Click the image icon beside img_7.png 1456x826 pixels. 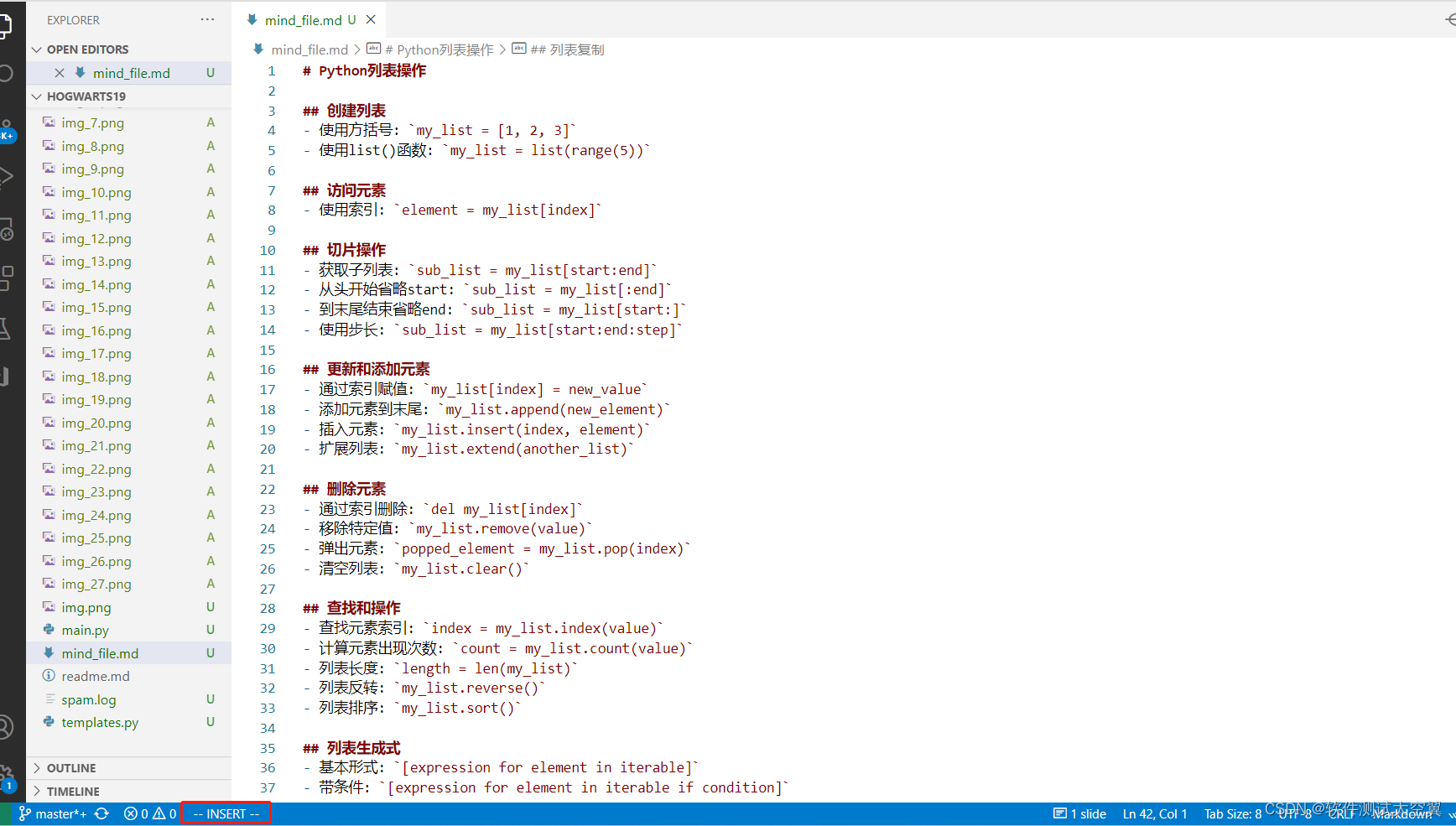pyautogui.click(x=49, y=122)
